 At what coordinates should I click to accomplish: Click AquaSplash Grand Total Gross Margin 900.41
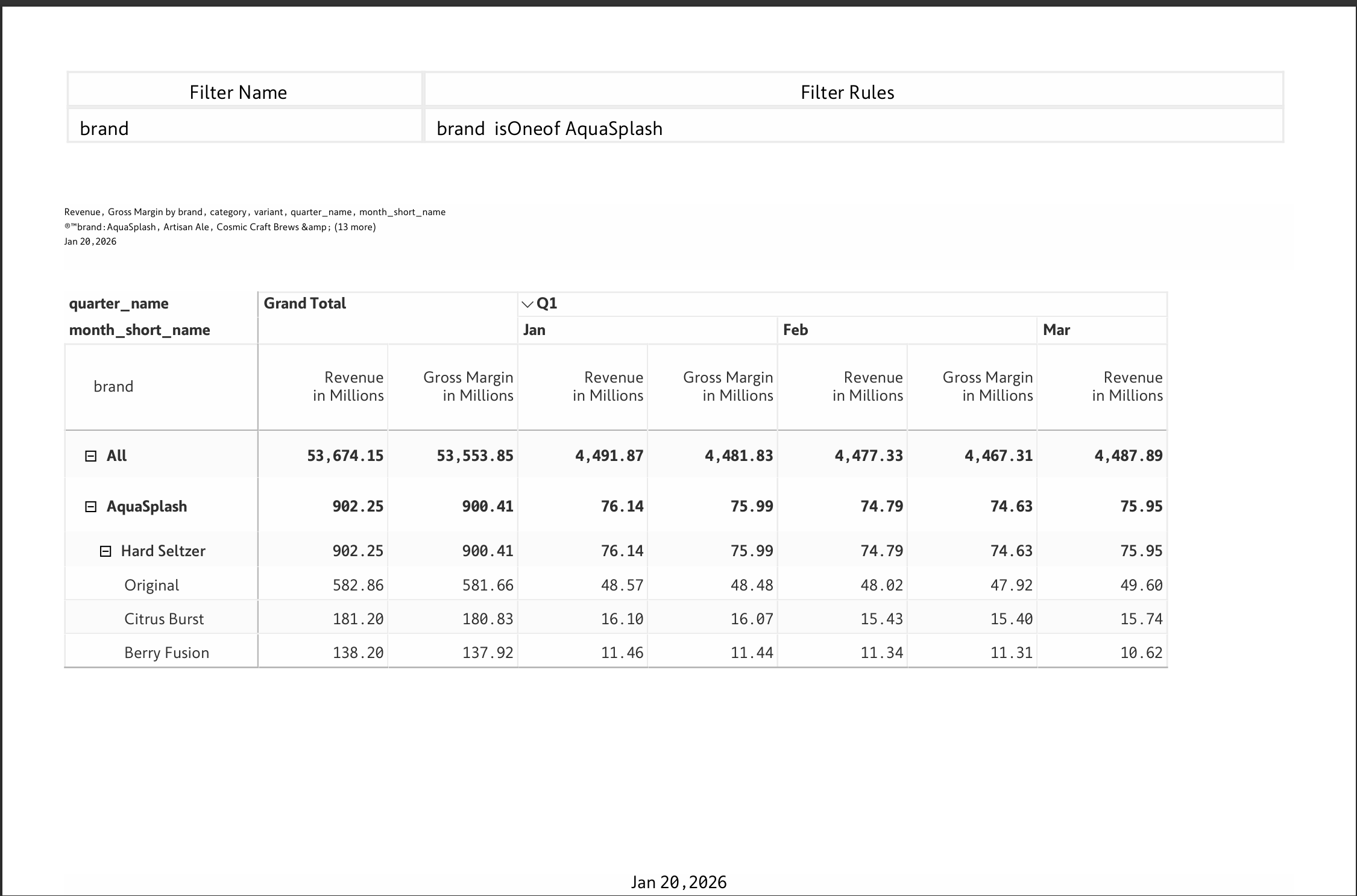[x=488, y=506]
